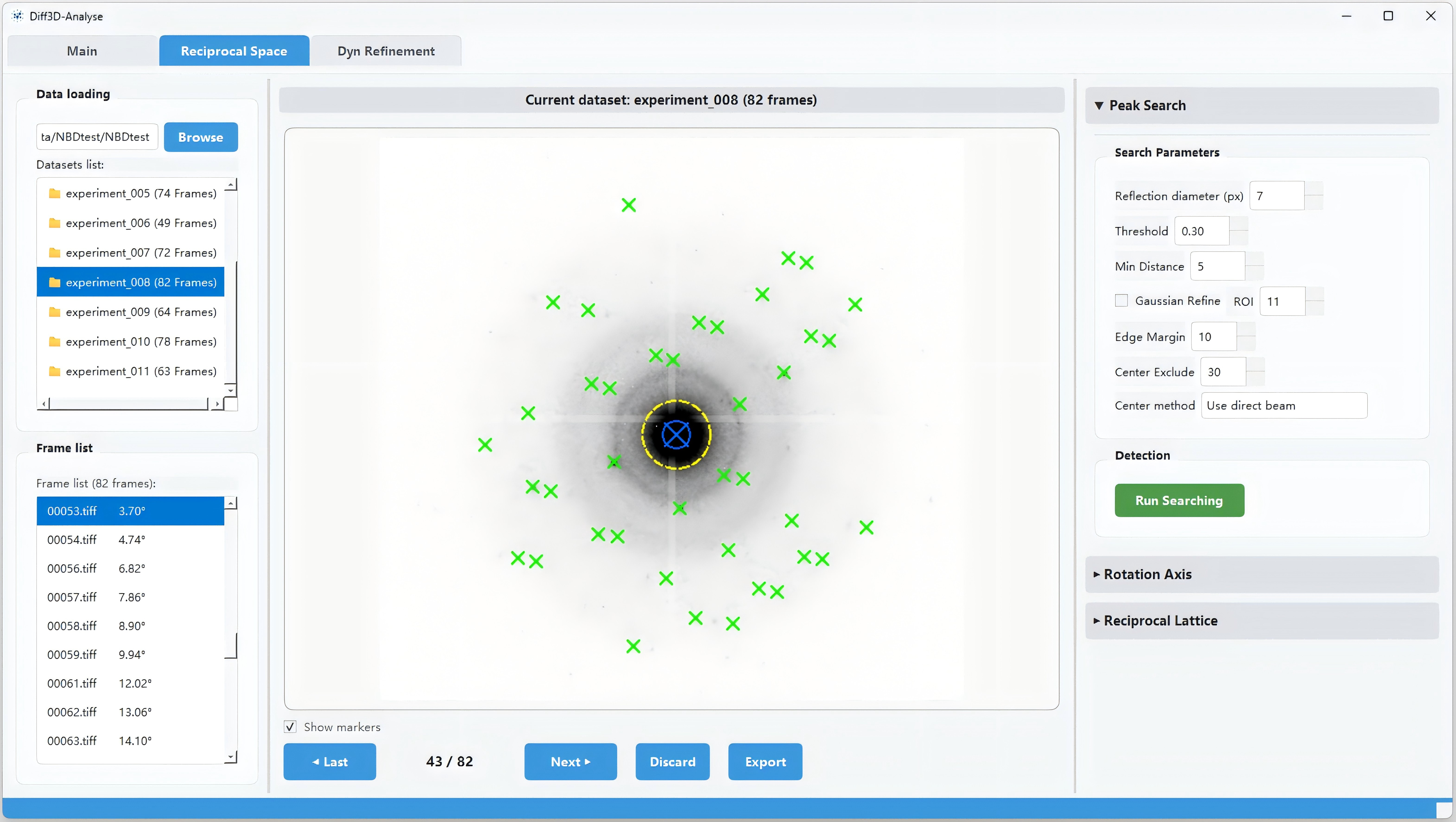This screenshot has width=1456, height=822.
Task: Click the Threshold value field
Action: coord(1201,231)
